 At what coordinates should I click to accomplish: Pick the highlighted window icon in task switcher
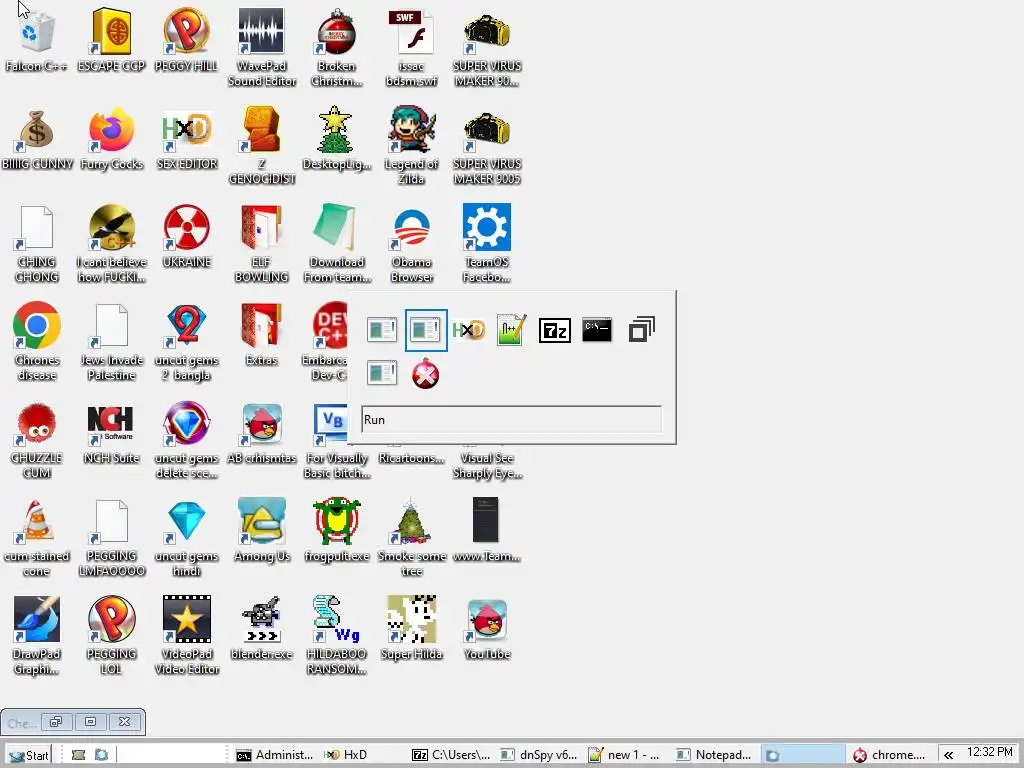tap(426, 330)
